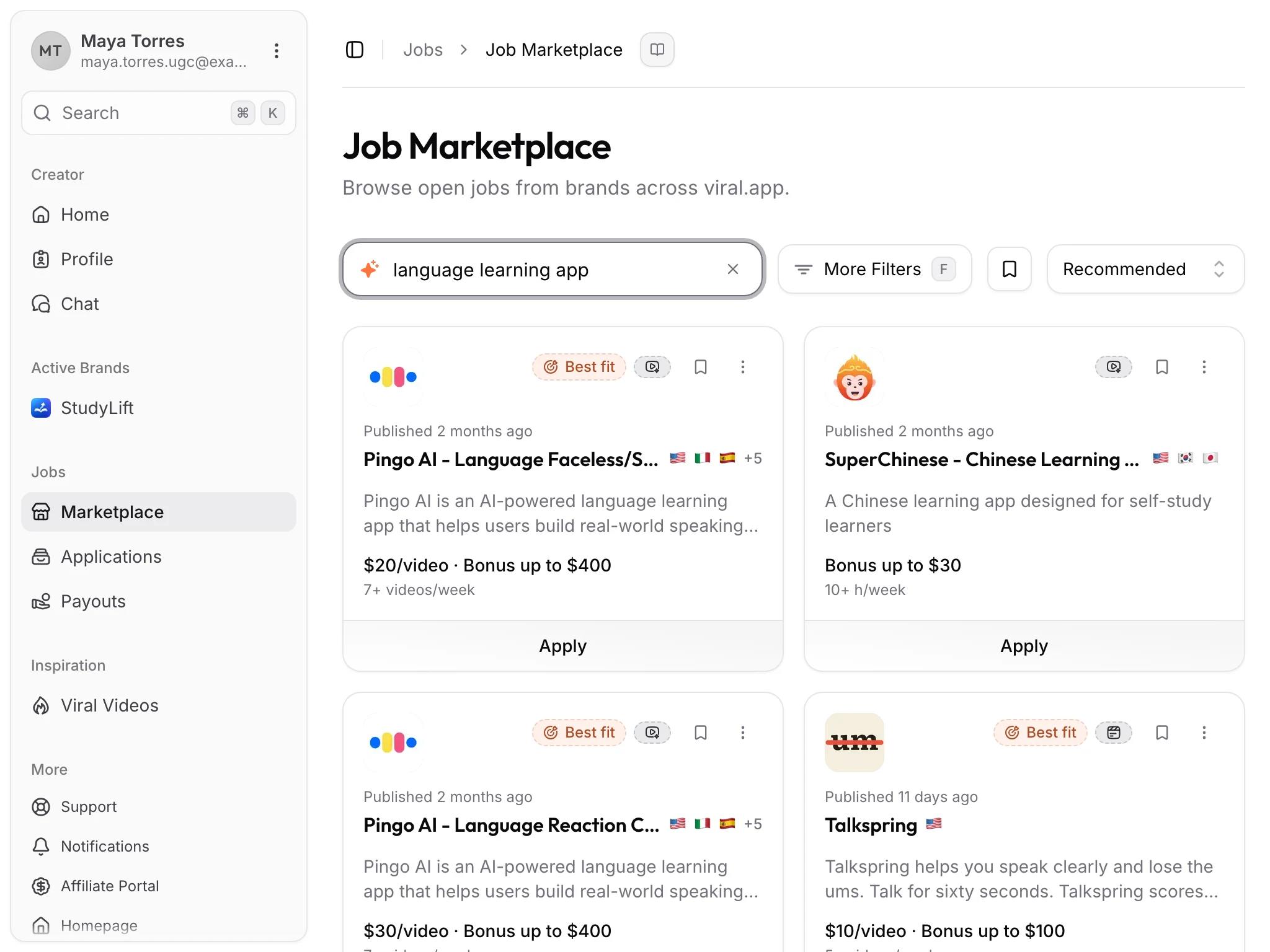
Task: Clear the language learning app search
Action: (x=733, y=269)
